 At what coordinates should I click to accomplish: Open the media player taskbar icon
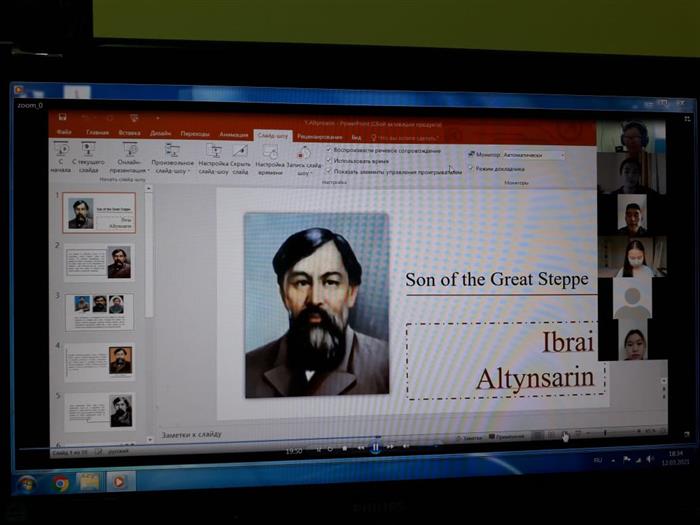point(120,482)
